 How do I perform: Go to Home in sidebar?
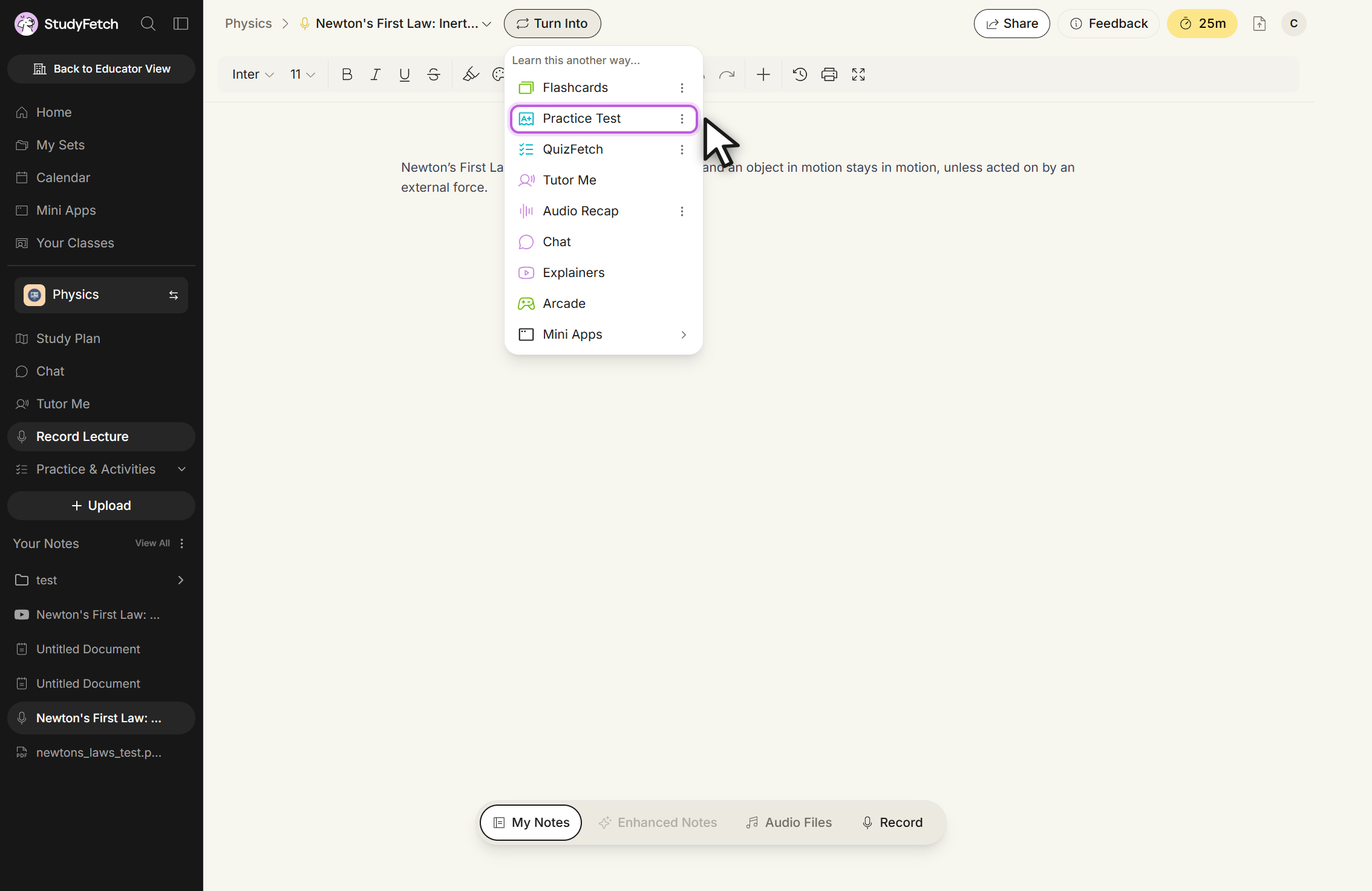click(x=101, y=113)
